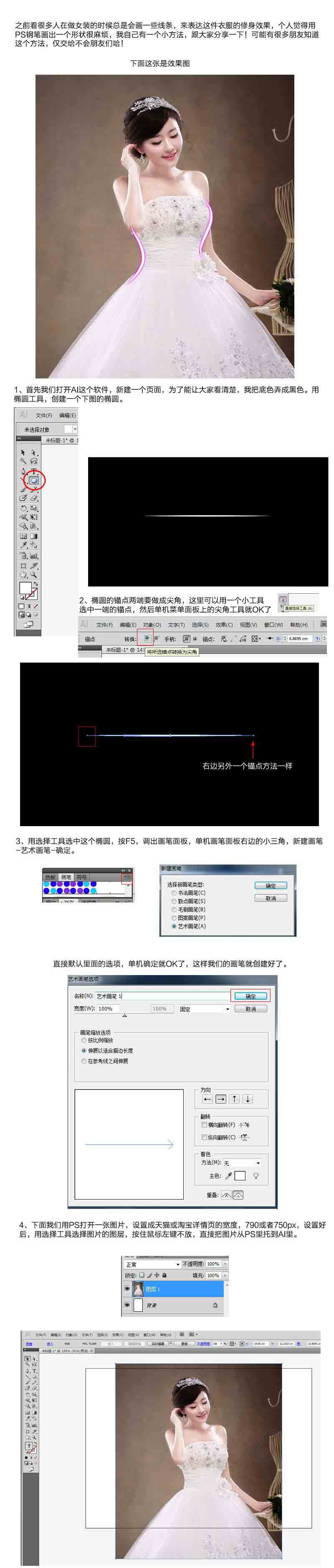The image size is (334, 1568).
Task: Set direction to left arrow
Action: [x=207, y=1099]
